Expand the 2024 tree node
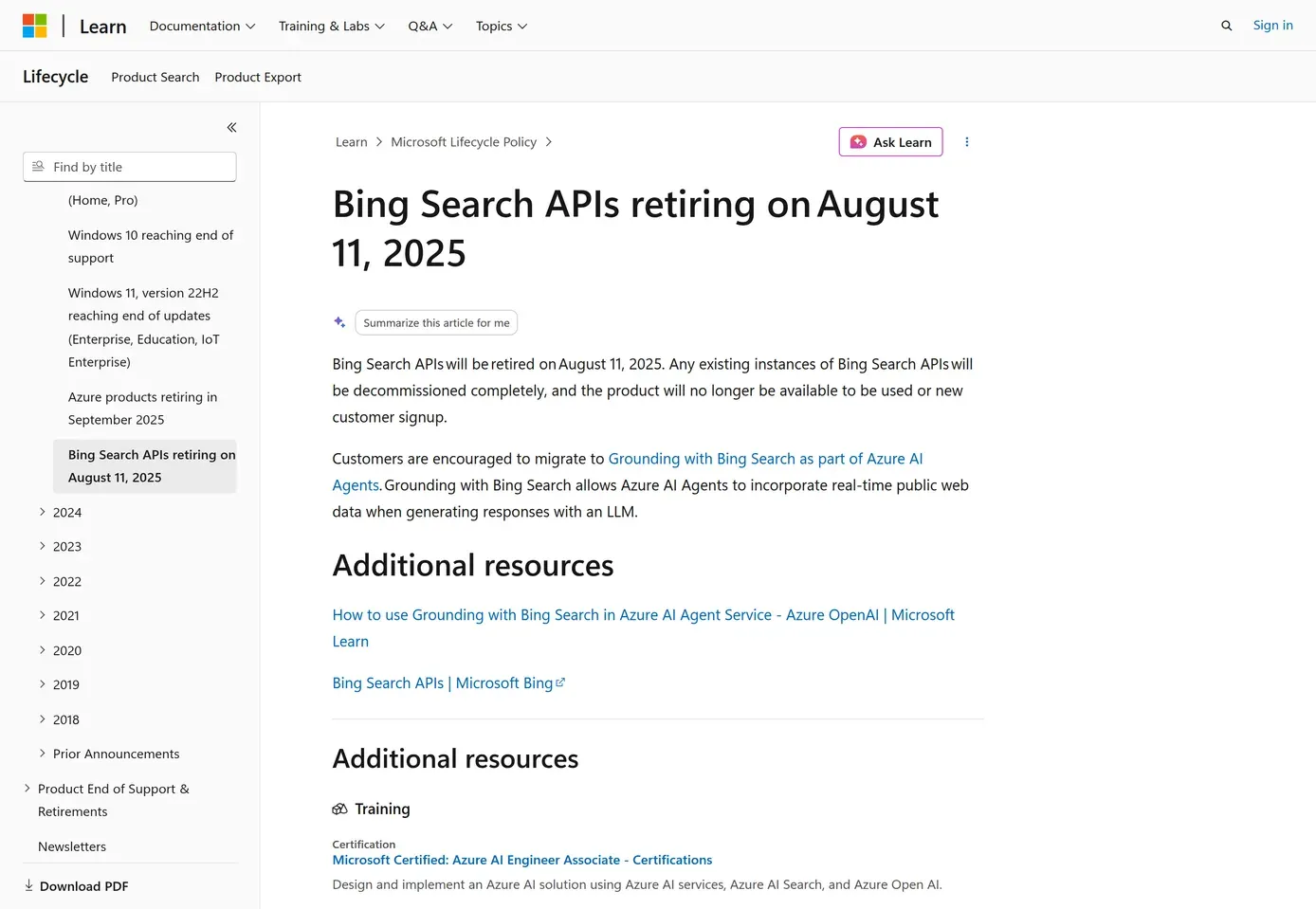 tap(42, 512)
